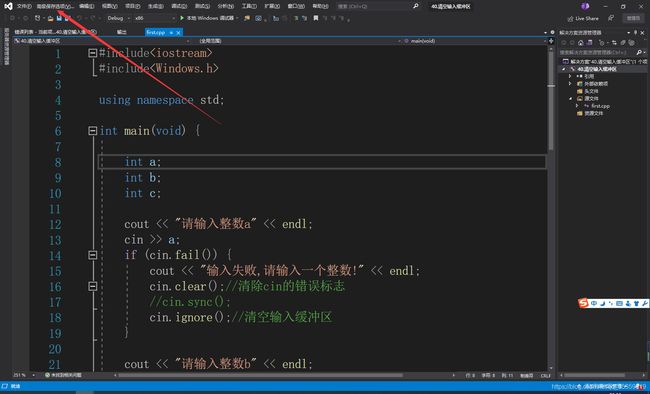Click the Visual Studio logo icon
Image resolution: width=650 pixels, height=394 pixels.
[8, 6]
